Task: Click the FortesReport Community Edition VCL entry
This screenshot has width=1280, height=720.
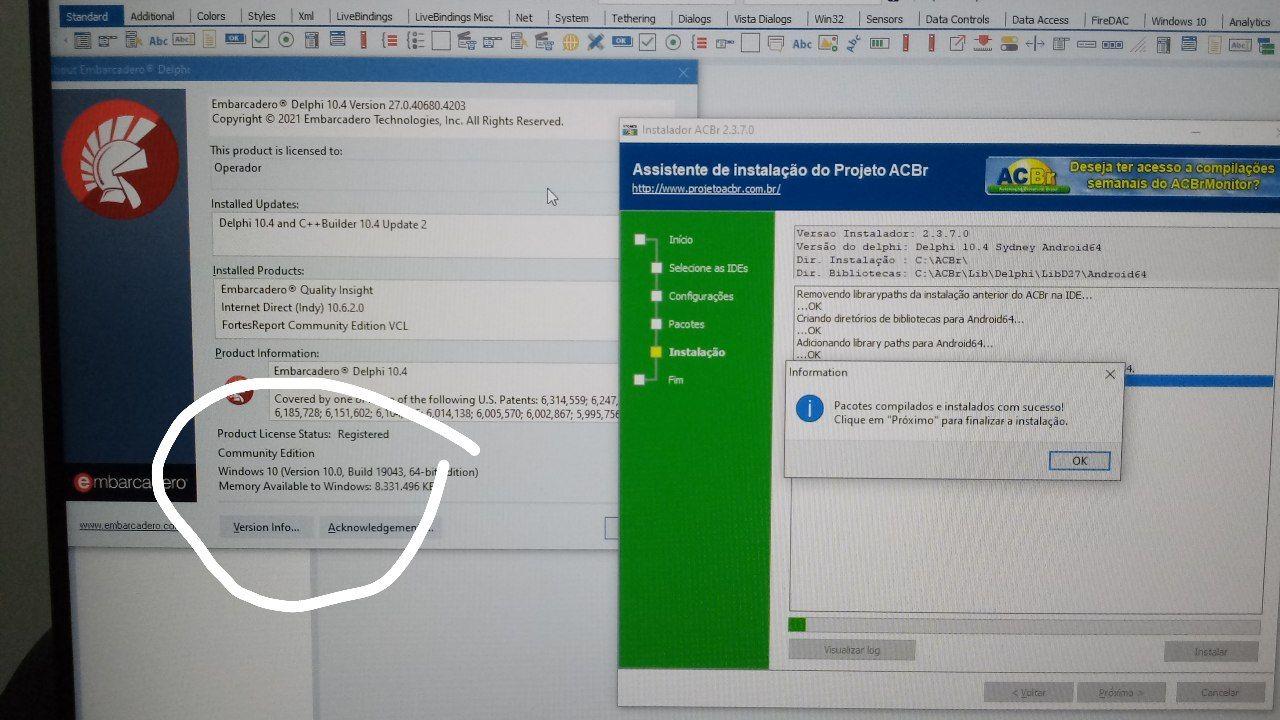Action: (314, 325)
